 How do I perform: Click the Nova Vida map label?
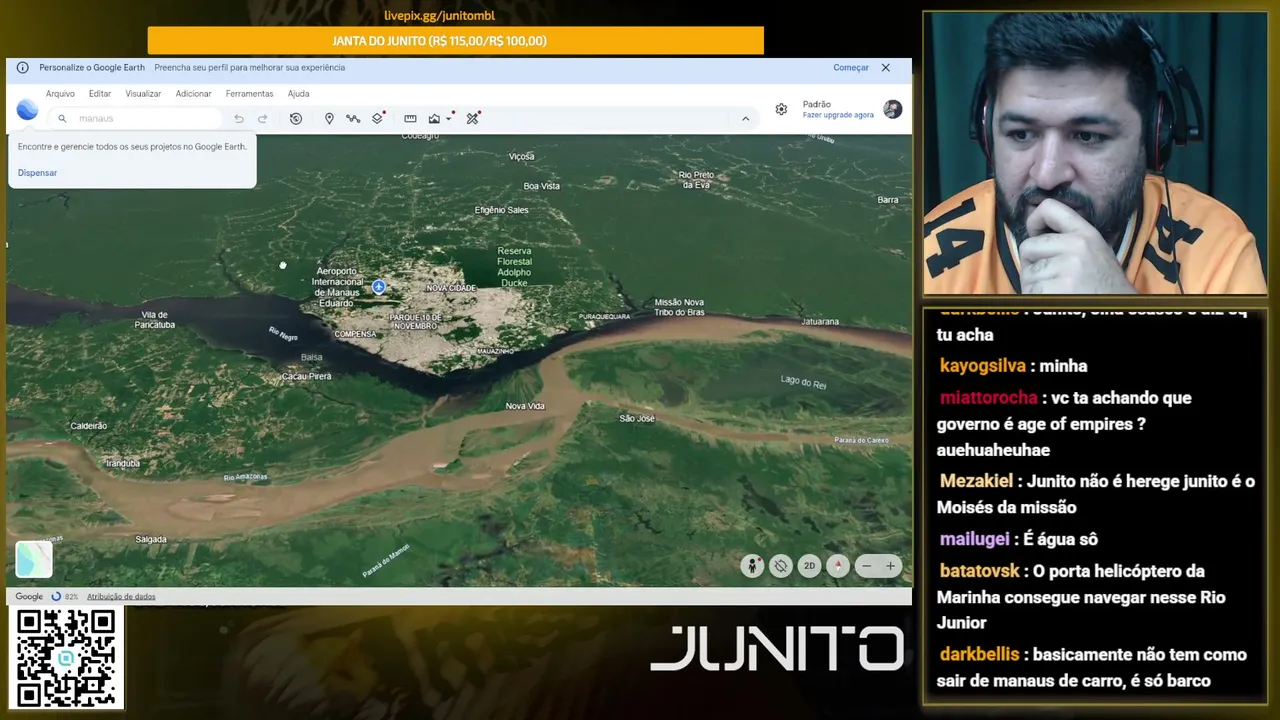coord(525,406)
